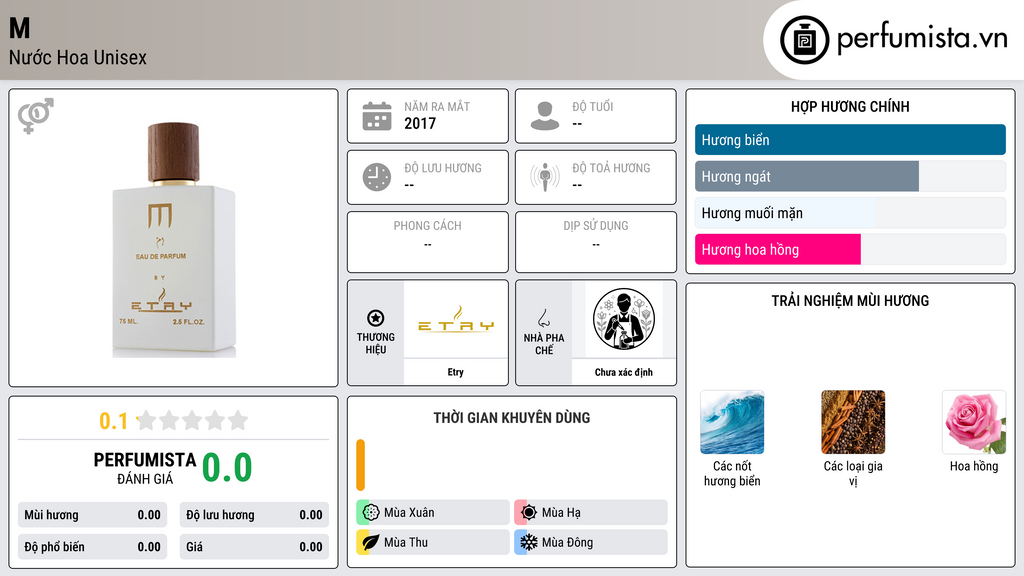Click the Hương ngát accord bar
This screenshot has height=576, width=1024.
click(x=850, y=176)
